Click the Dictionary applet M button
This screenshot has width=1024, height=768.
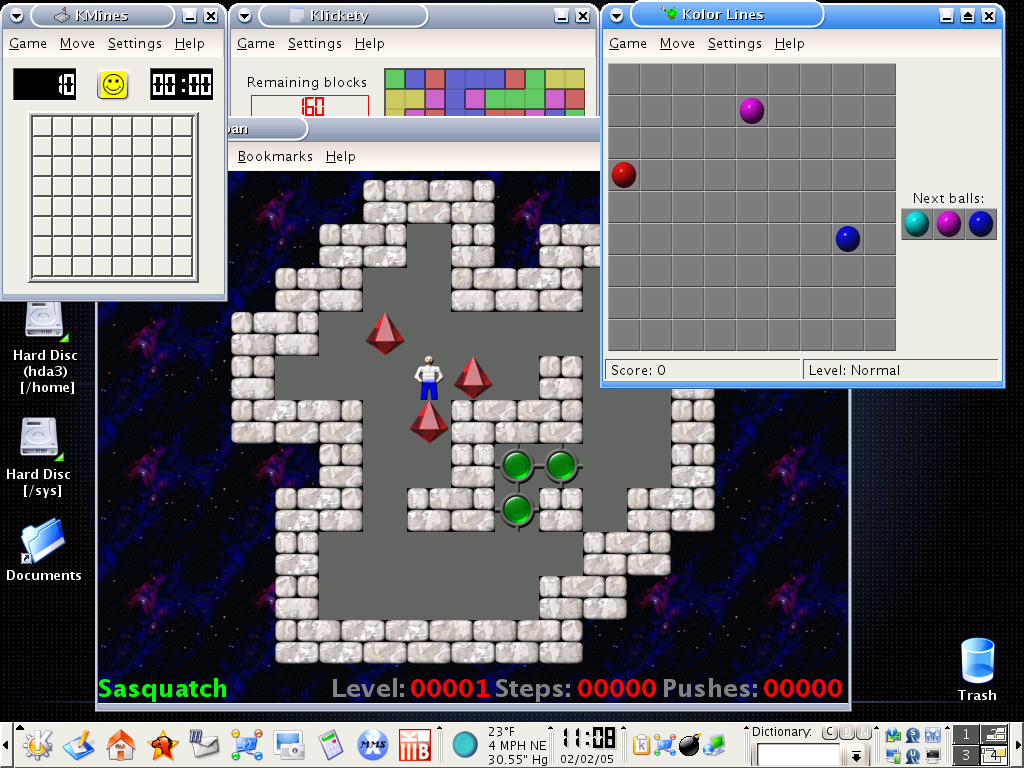coord(864,732)
